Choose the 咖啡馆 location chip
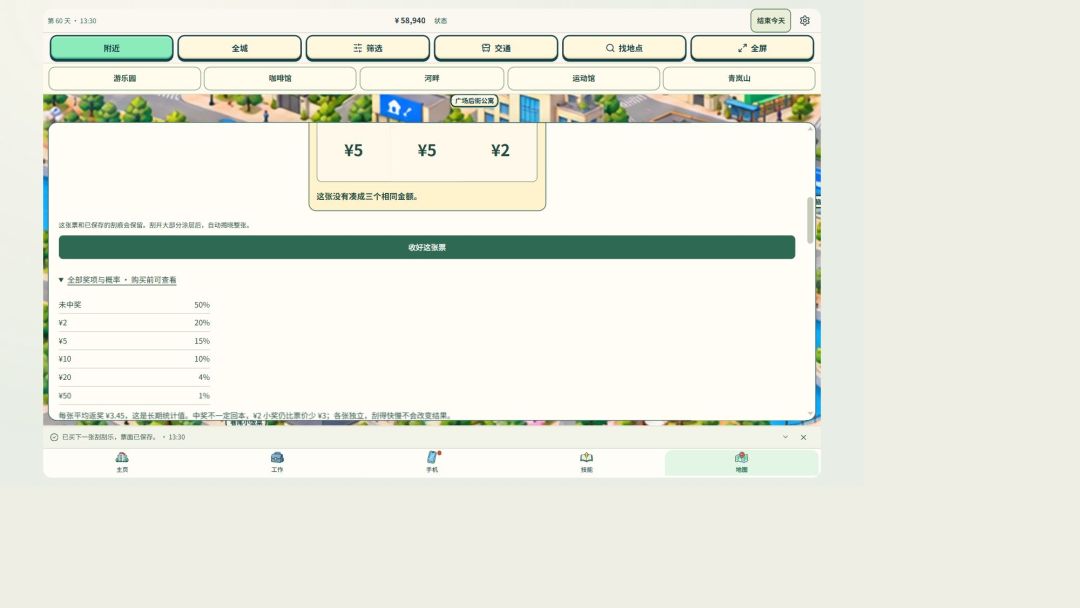This screenshot has height=608, width=1080. [280, 78]
